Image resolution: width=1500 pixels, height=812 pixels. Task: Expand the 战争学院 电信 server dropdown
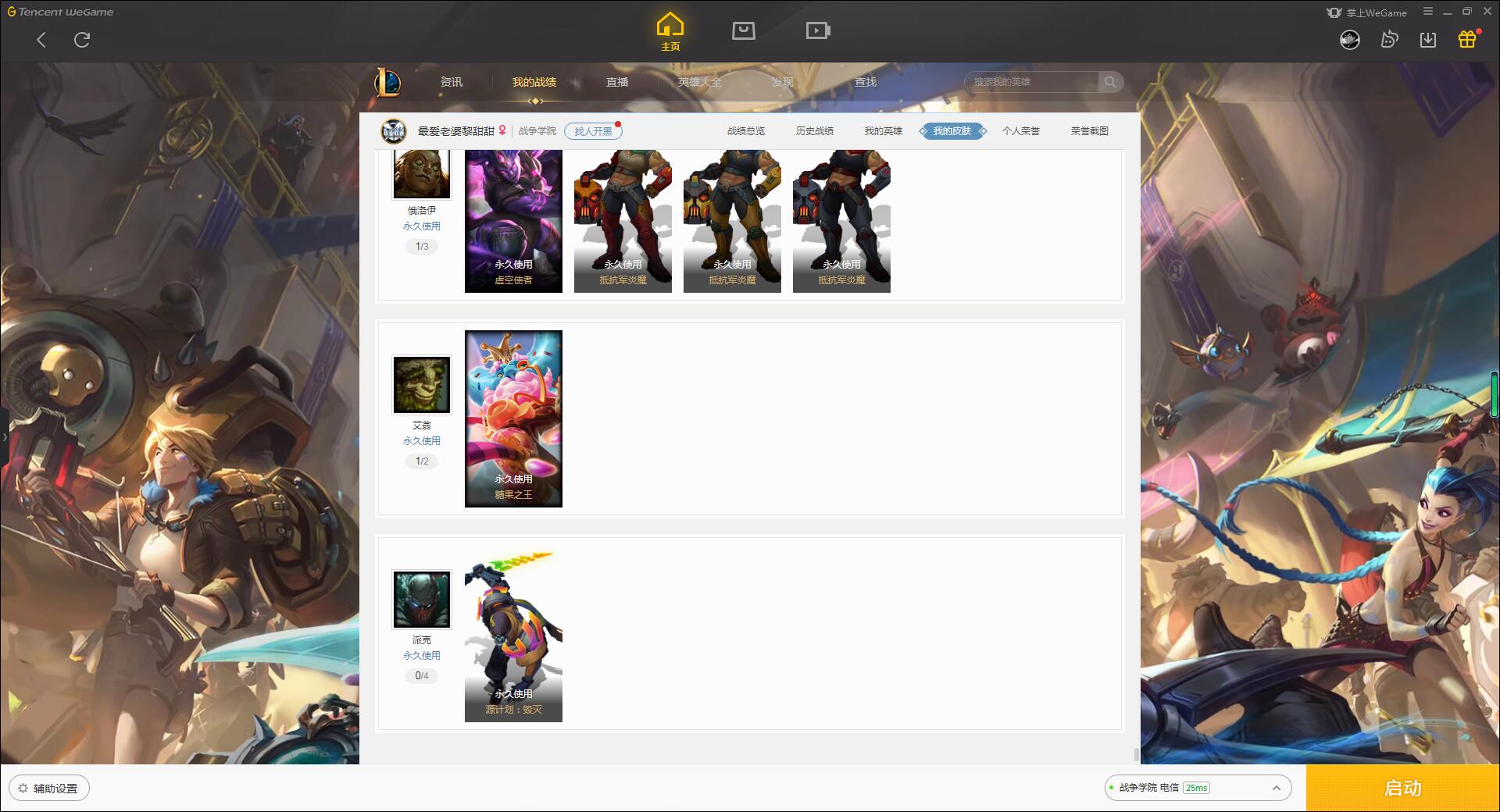pos(1198,788)
